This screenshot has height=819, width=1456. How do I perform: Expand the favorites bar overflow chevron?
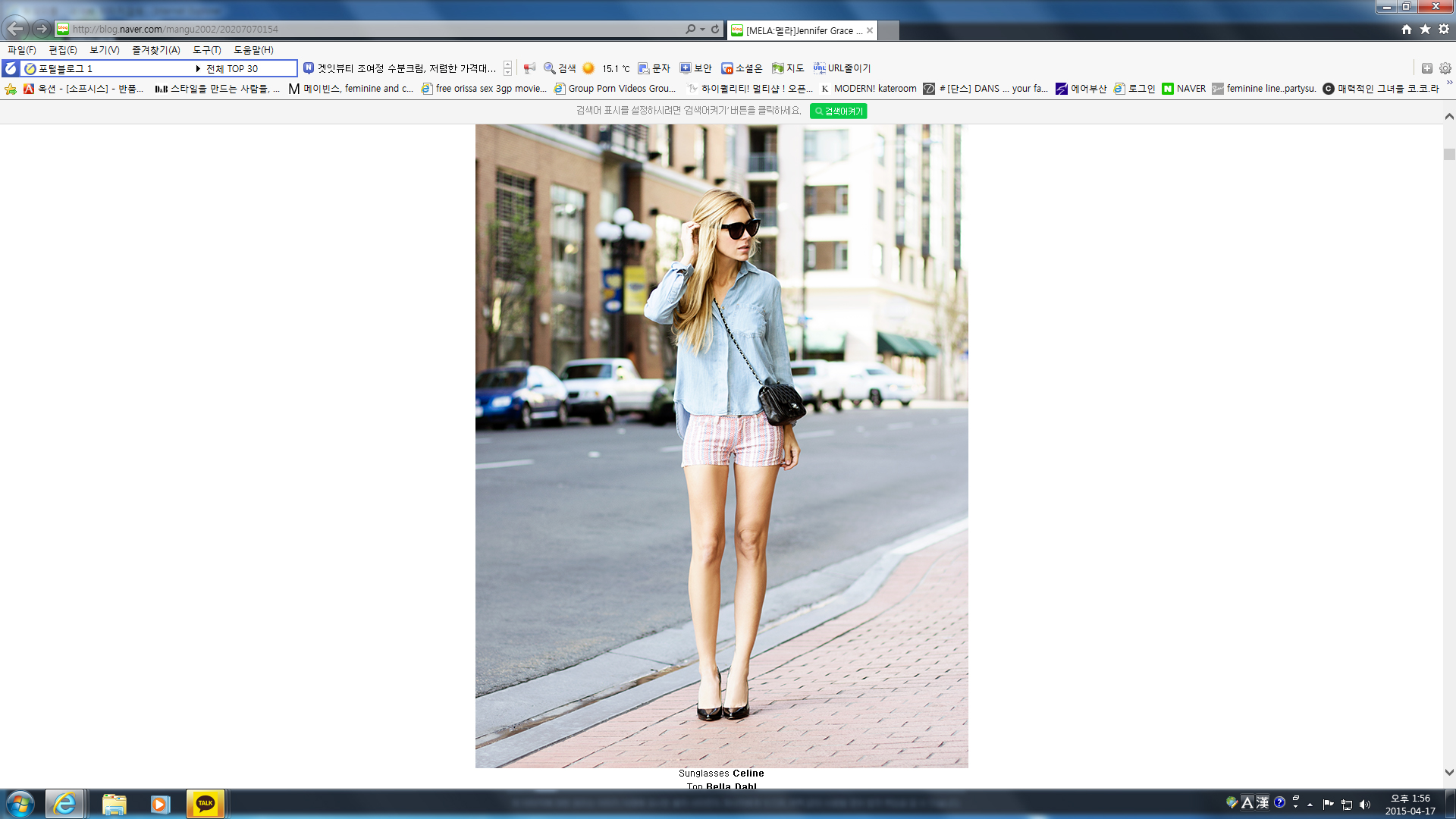click(x=1449, y=83)
